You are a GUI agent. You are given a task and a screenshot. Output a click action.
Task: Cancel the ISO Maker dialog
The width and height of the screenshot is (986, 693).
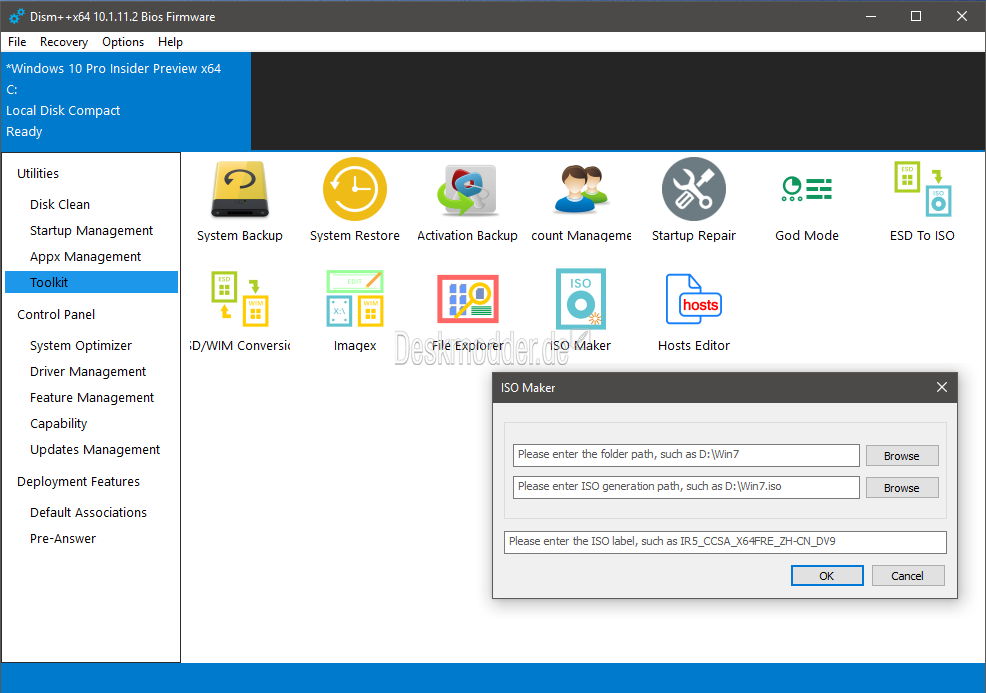coord(907,576)
